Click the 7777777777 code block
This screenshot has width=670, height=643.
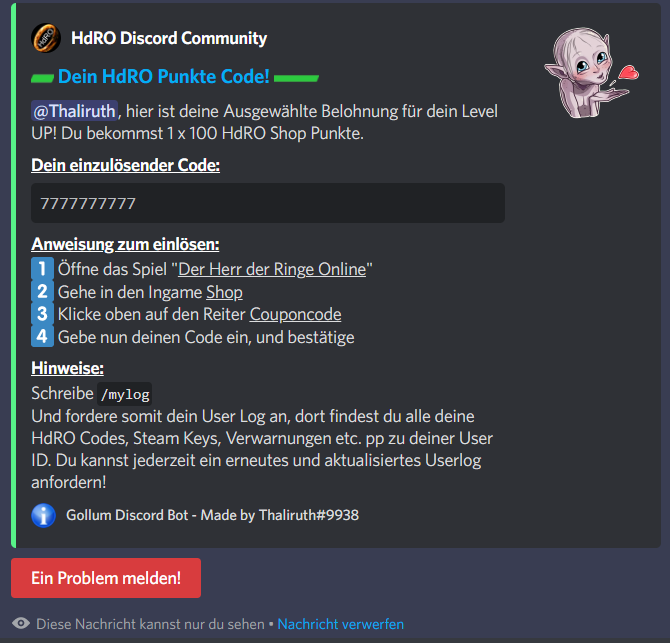(268, 203)
